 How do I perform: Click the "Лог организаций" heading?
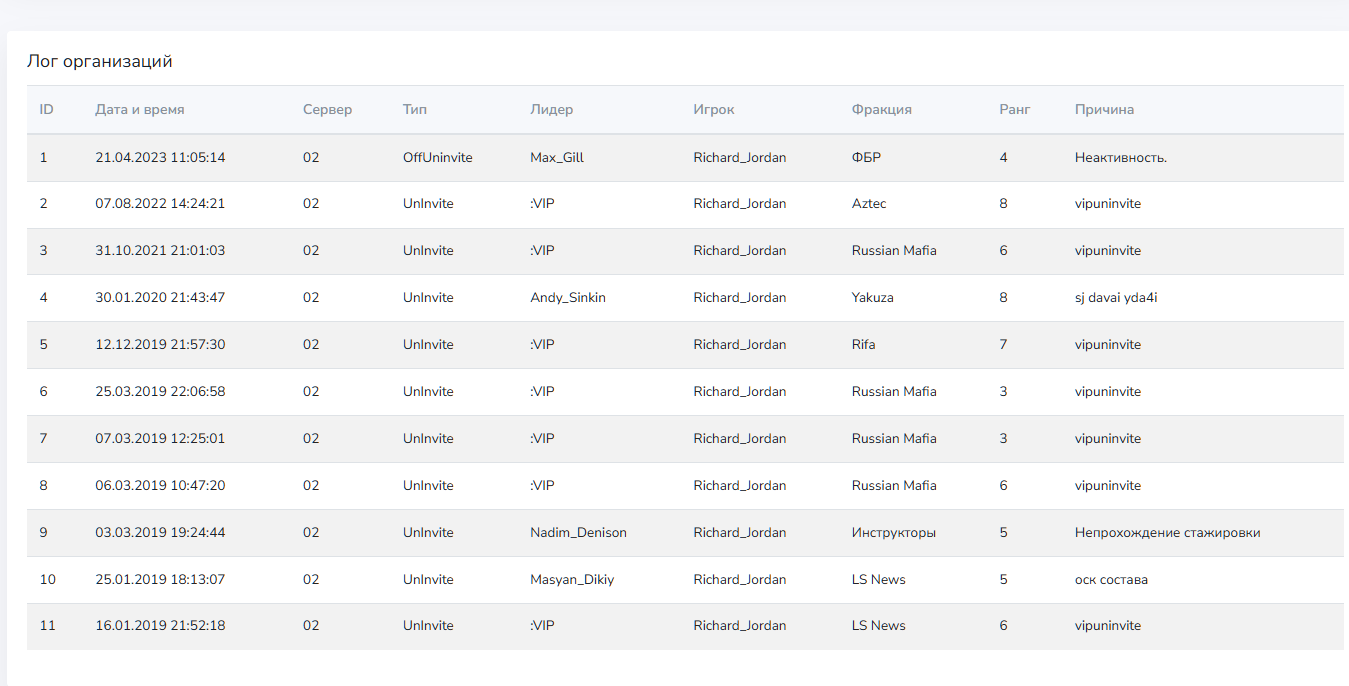click(99, 62)
